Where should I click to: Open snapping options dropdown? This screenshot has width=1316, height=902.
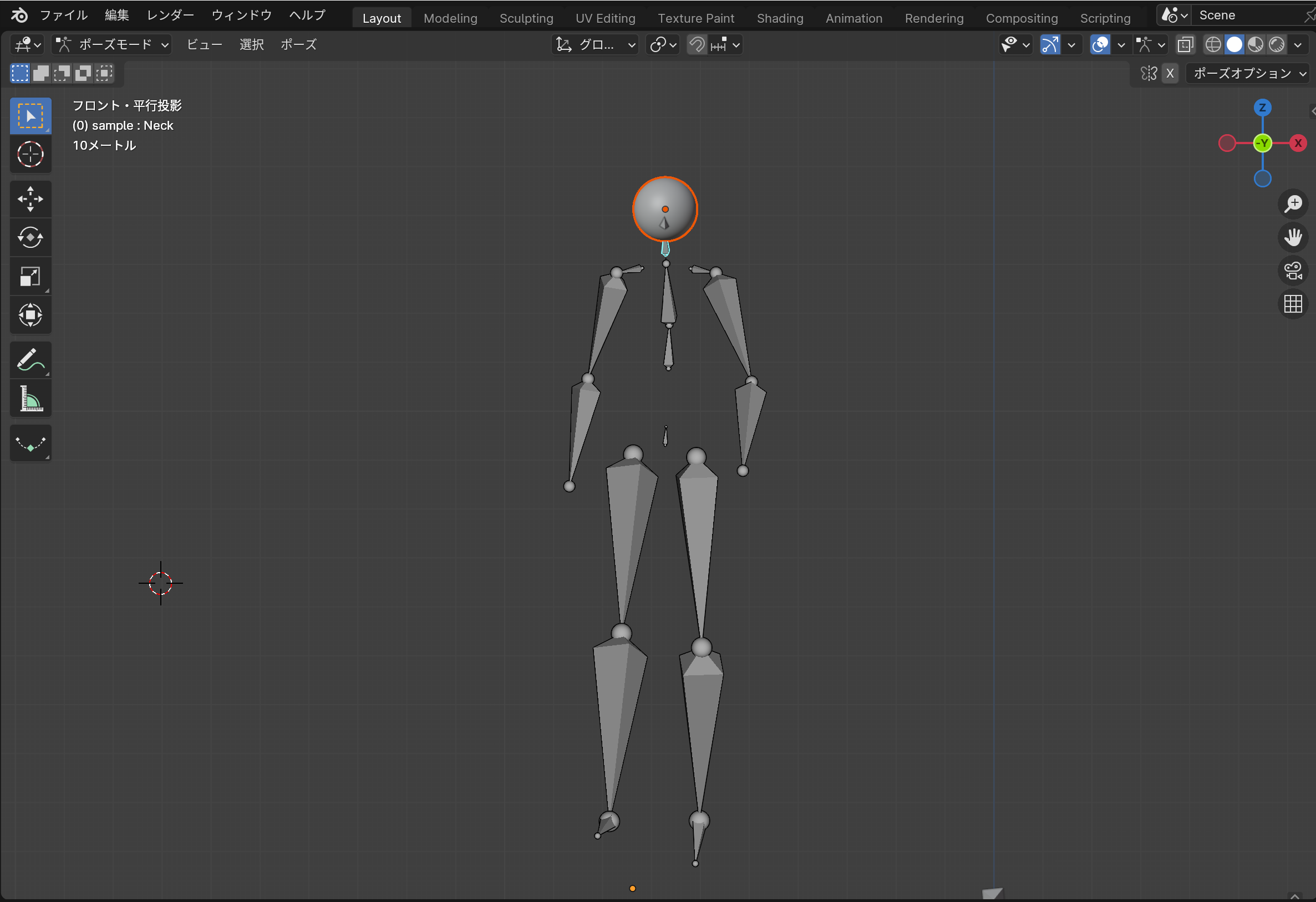[725, 45]
